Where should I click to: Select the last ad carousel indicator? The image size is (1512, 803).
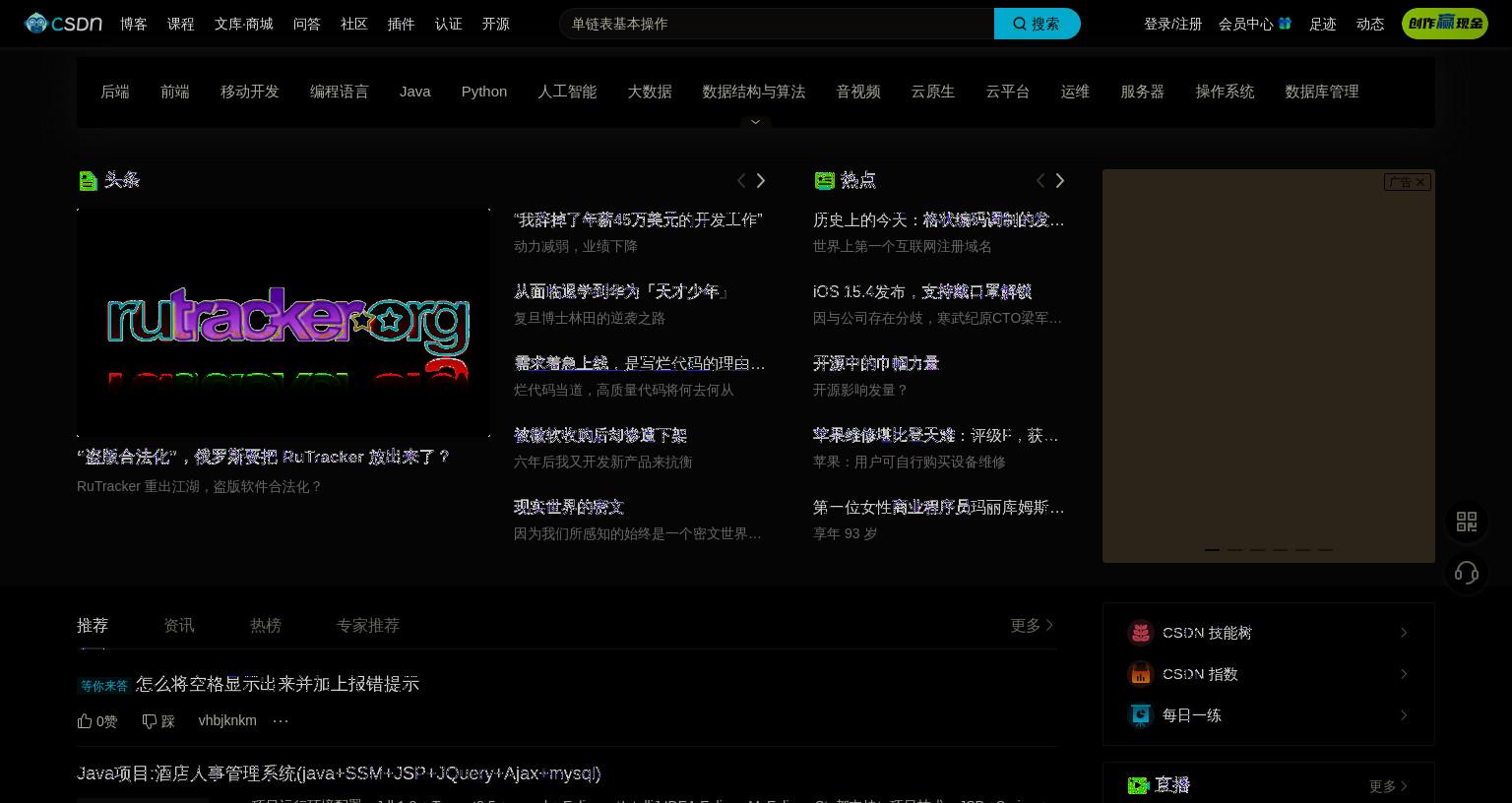pos(1325,550)
